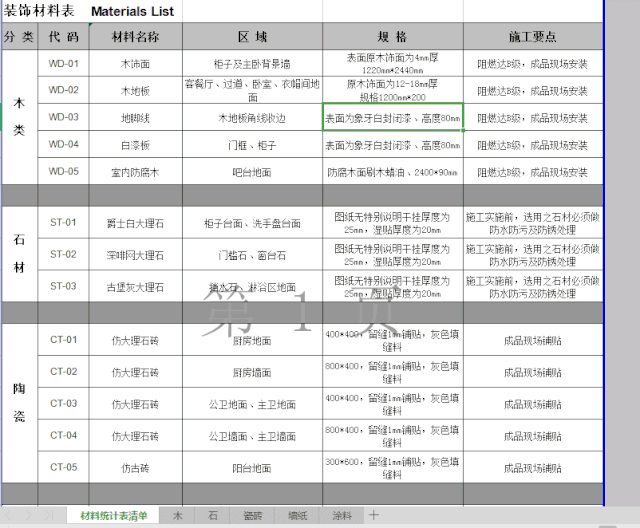Open the 木 sheet tab
The width and height of the screenshot is (640, 528).
(x=177, y=516)
